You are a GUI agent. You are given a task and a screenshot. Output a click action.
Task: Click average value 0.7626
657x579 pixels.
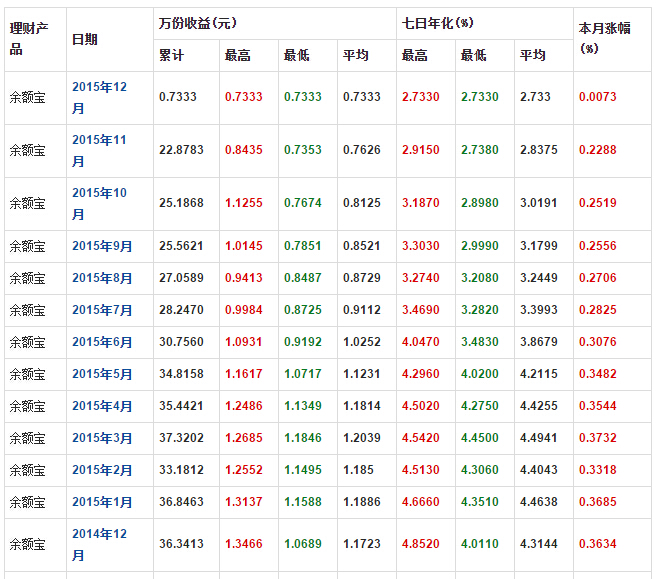point(362,150)
